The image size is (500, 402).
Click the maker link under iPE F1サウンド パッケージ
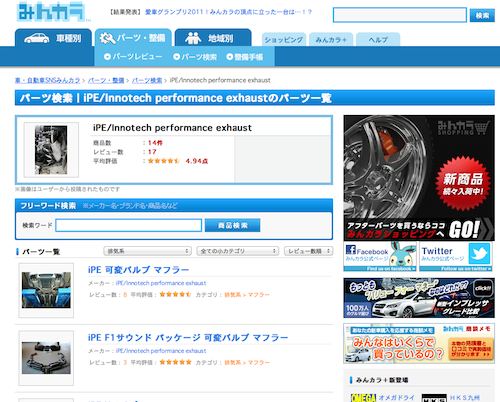[x=161, y=351]
